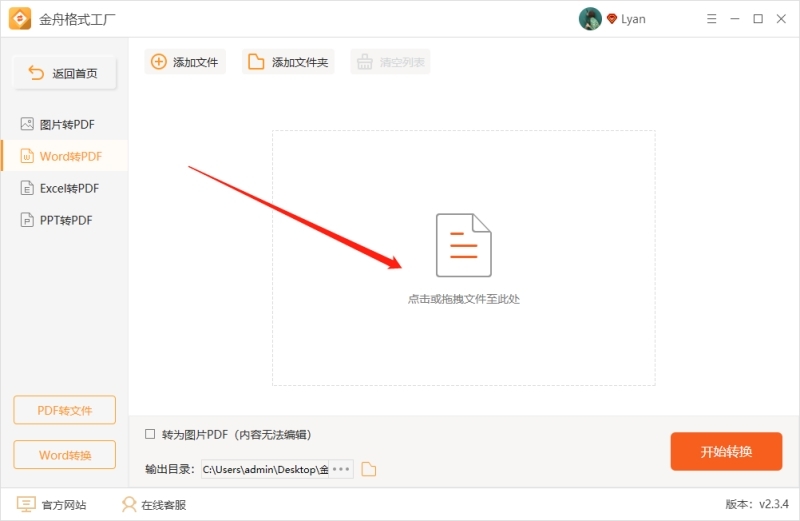
Task: Open the 官方网站 link
Action: point(52,505)
